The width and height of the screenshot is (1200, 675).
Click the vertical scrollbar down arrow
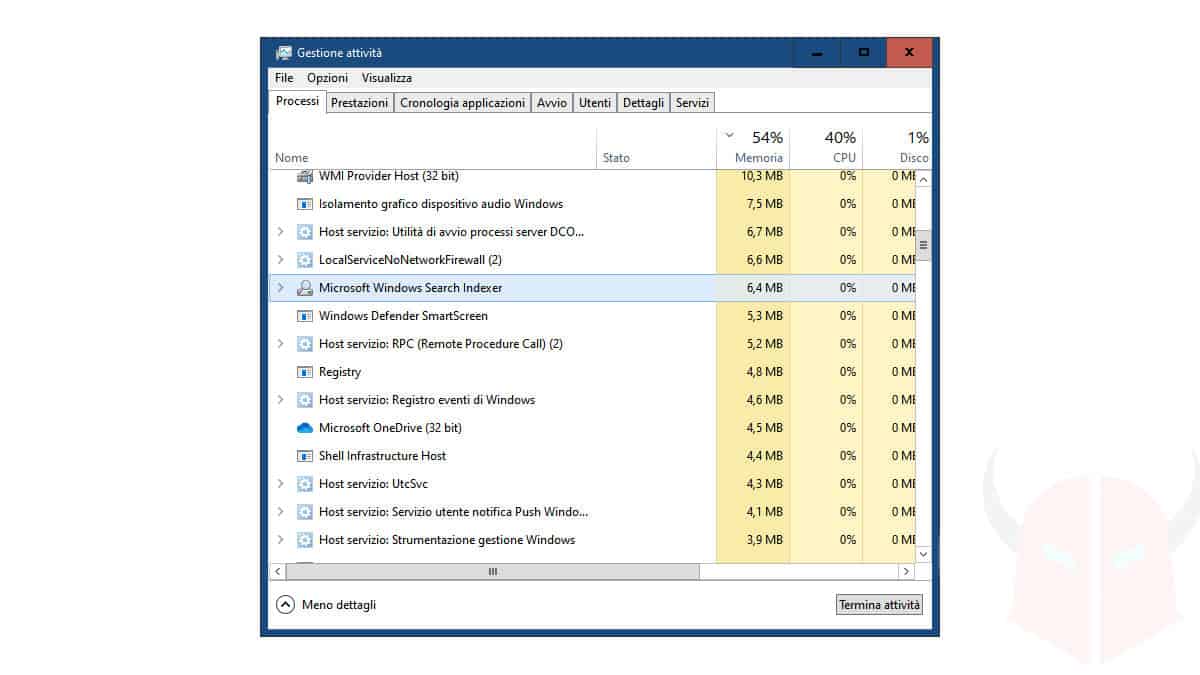coord(923,553)
